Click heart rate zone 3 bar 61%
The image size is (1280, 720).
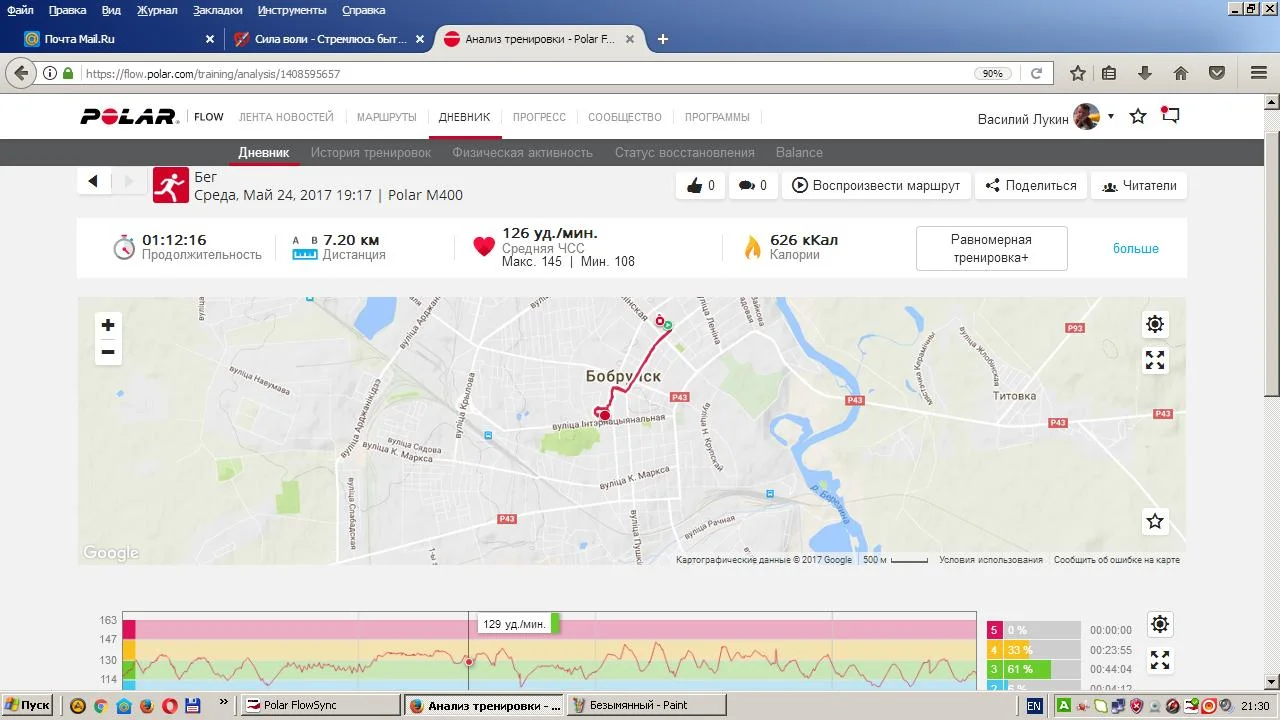pos(1033,669)
